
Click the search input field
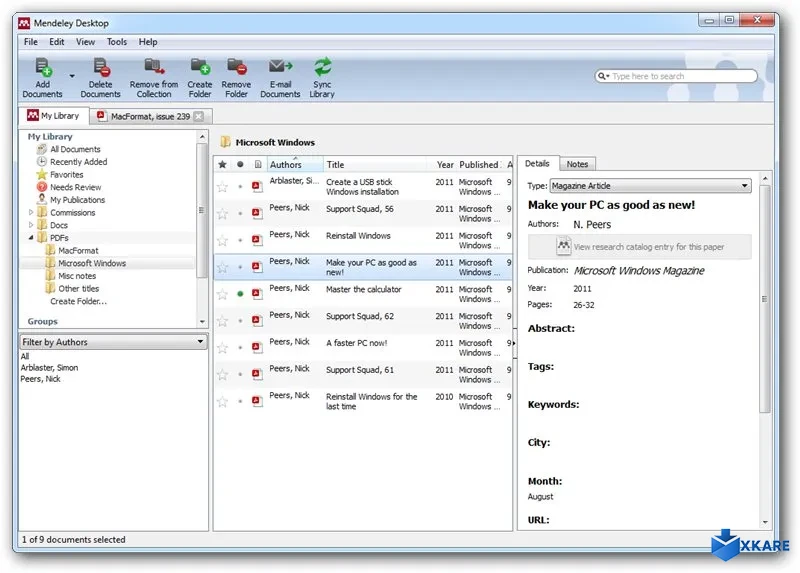[x=680, y=76]
